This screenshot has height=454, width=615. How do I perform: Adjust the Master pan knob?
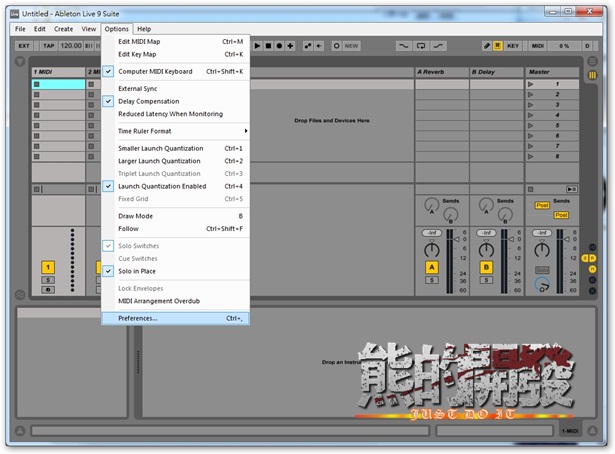[542, 250]
